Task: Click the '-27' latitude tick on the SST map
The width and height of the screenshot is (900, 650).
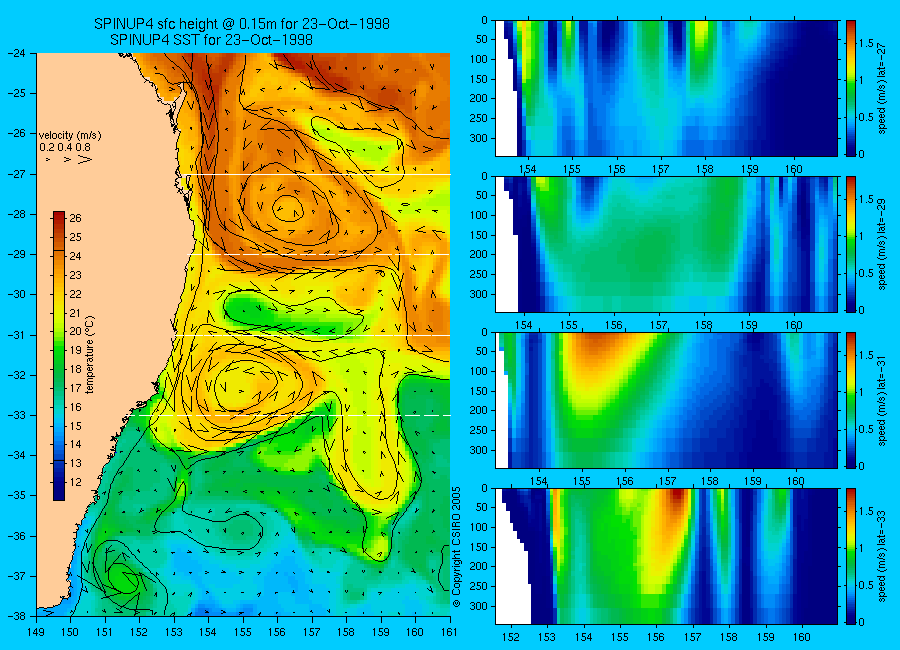Action: click(17, 174)
